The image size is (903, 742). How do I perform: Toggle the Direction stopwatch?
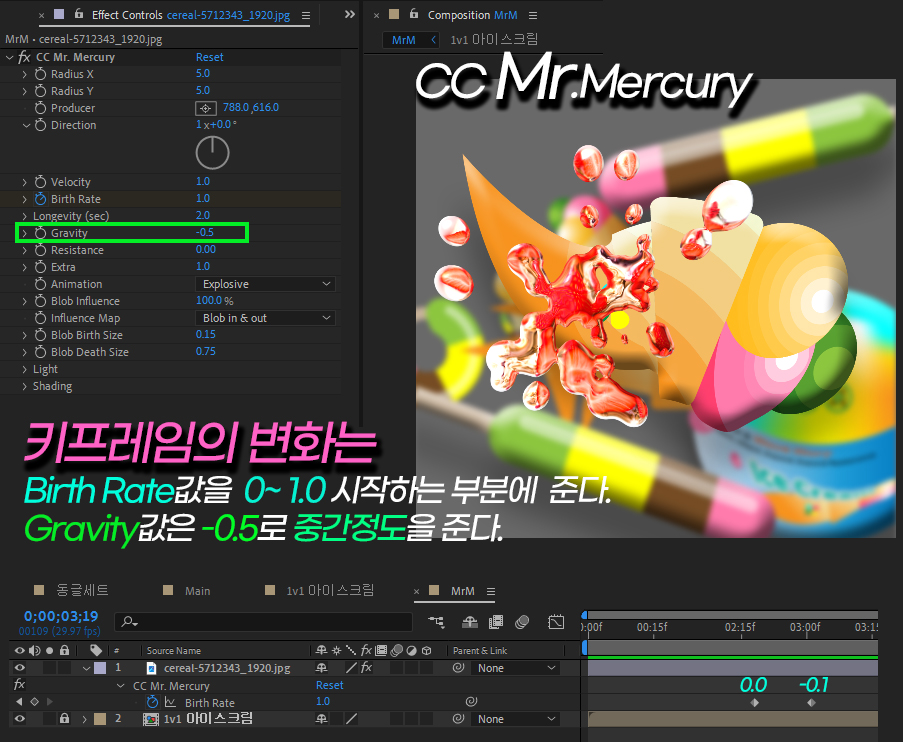[40, 125]
